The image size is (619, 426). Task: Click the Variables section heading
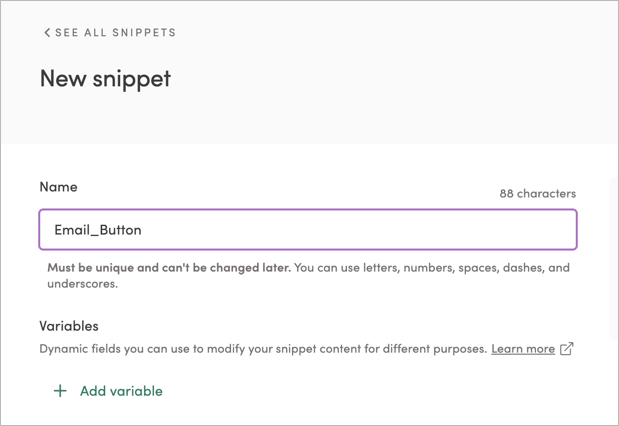[68, 326]
